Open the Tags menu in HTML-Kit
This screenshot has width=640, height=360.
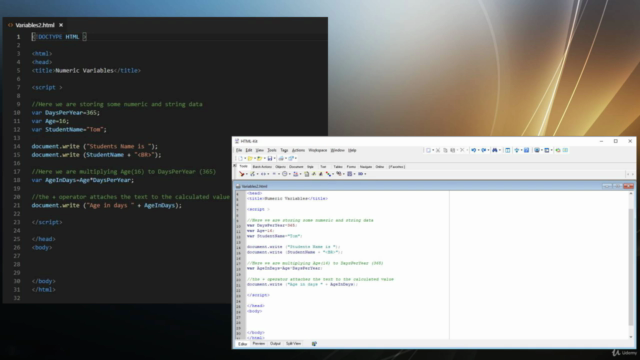[284, 150]
